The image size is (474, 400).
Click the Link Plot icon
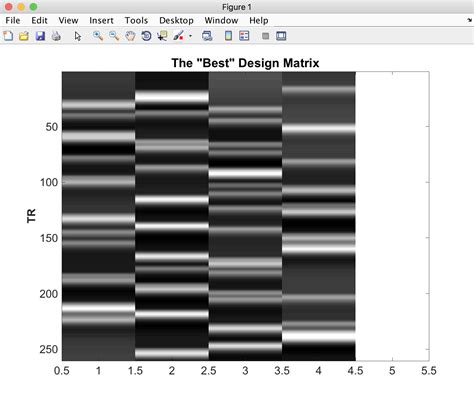pyautogui.click(x=207, y=36)
